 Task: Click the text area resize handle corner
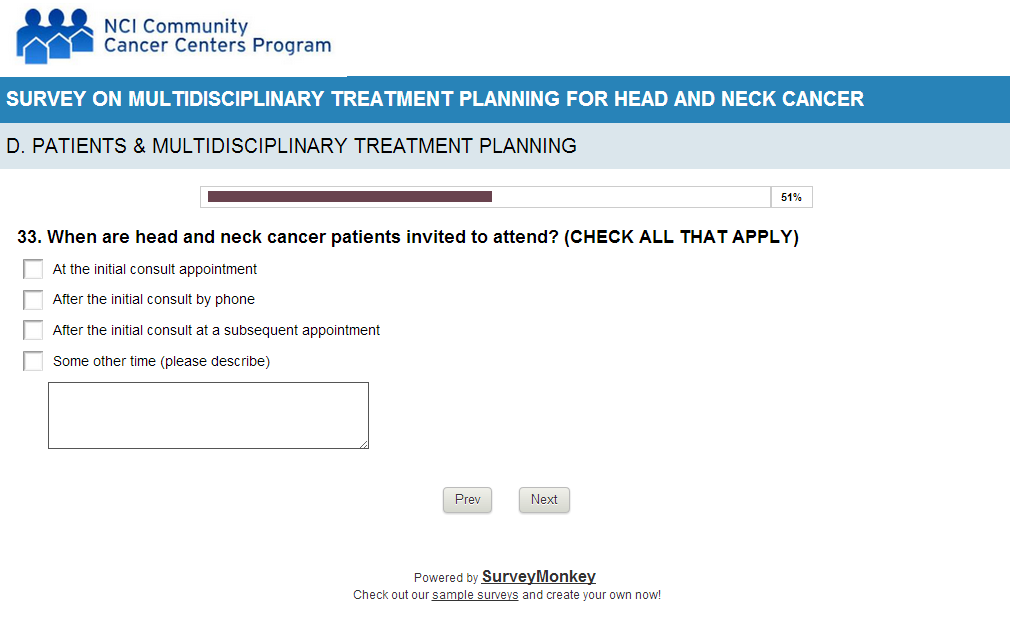(x=364, y=444)
